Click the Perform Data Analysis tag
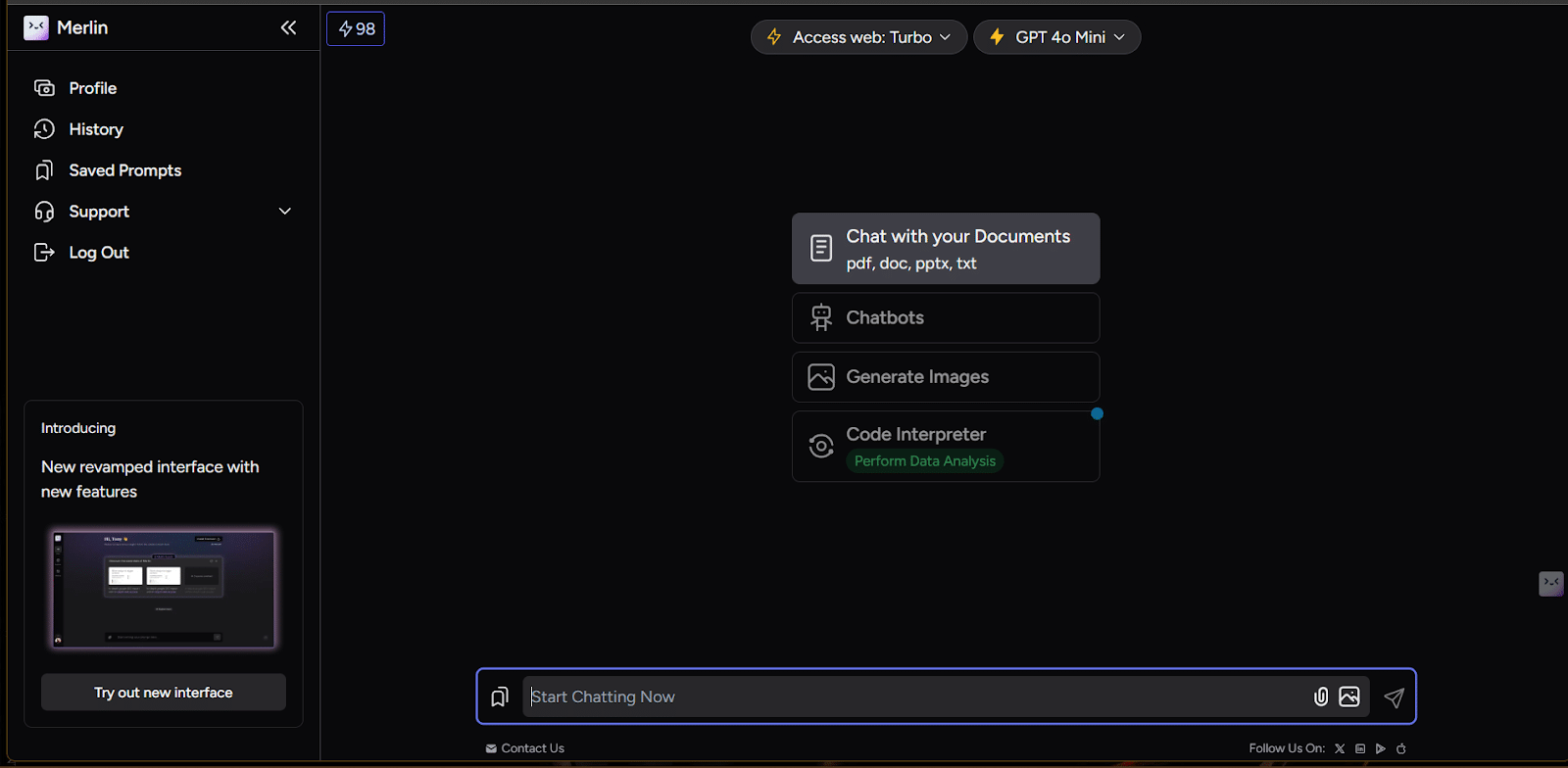The height and width of the screenshot is (768, 1568). click(924, 461)
